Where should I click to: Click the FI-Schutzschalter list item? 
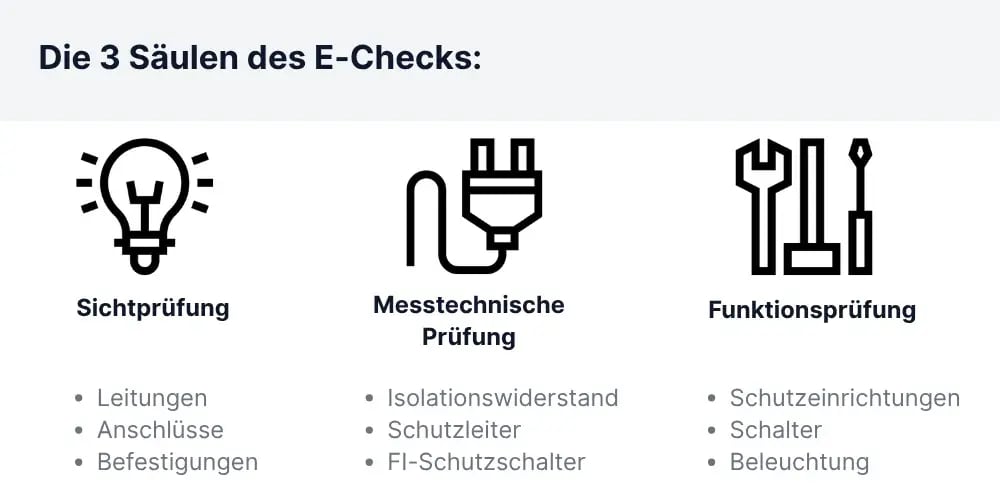486,462
